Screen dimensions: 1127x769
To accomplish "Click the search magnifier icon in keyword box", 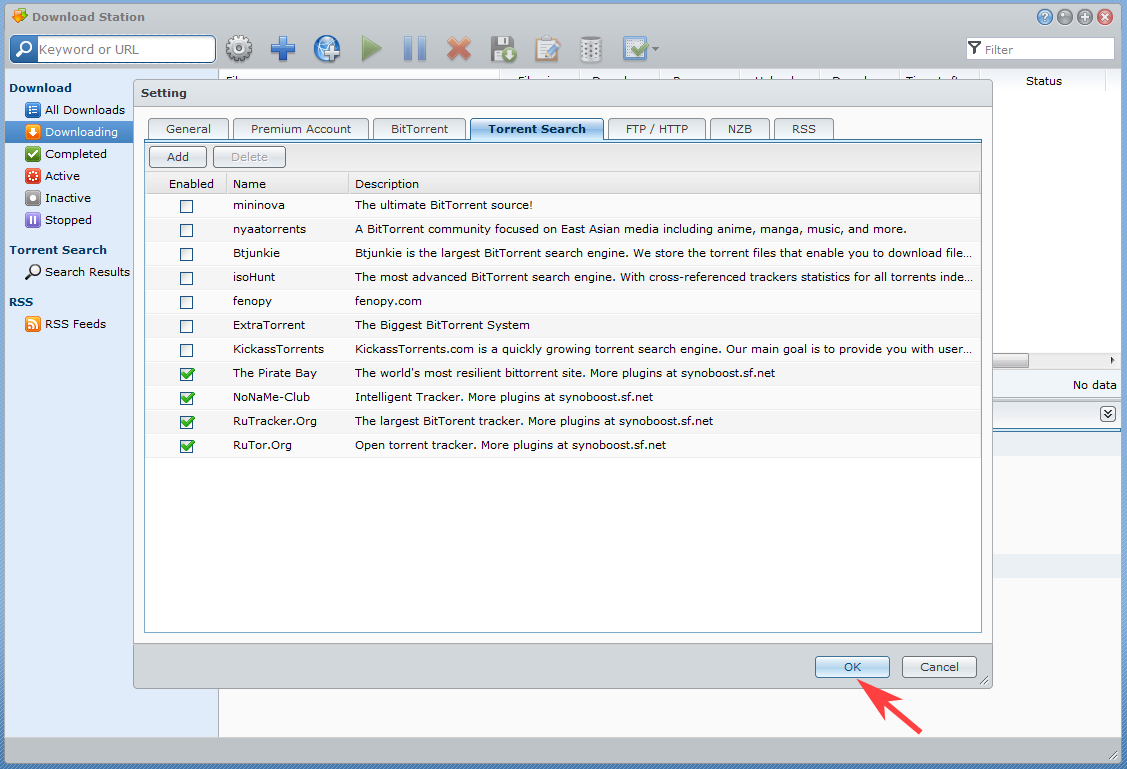I will 24,49.
